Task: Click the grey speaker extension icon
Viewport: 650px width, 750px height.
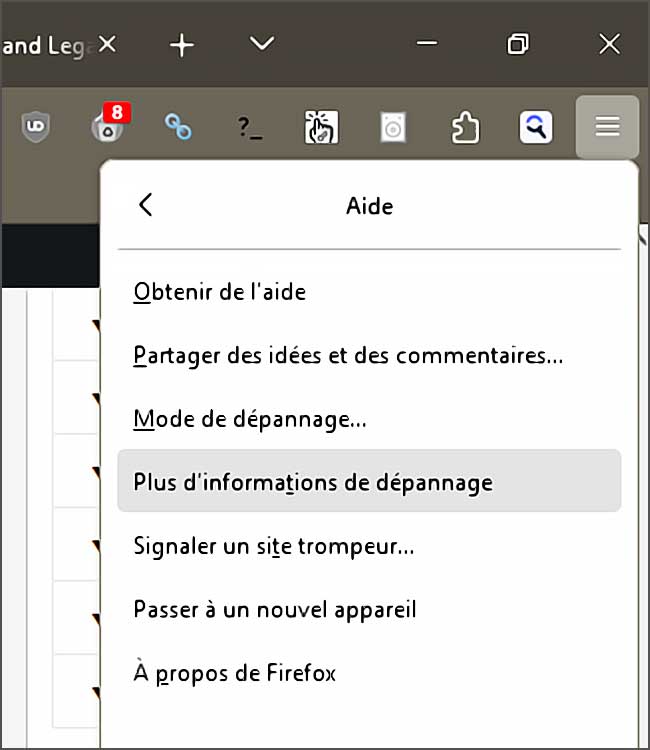Action: 393,127
